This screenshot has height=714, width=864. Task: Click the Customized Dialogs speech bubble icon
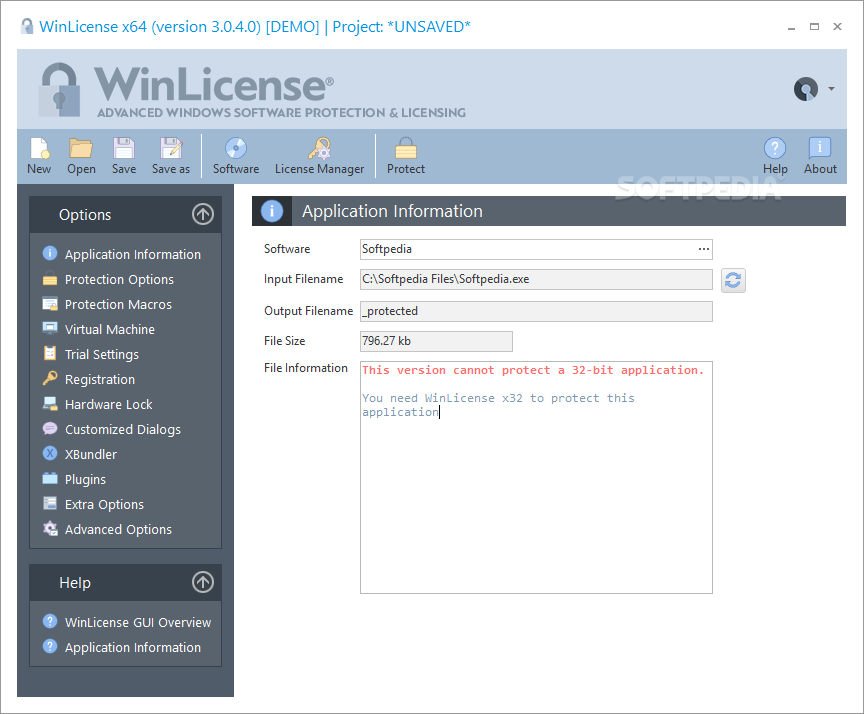(x=50, y=428)
